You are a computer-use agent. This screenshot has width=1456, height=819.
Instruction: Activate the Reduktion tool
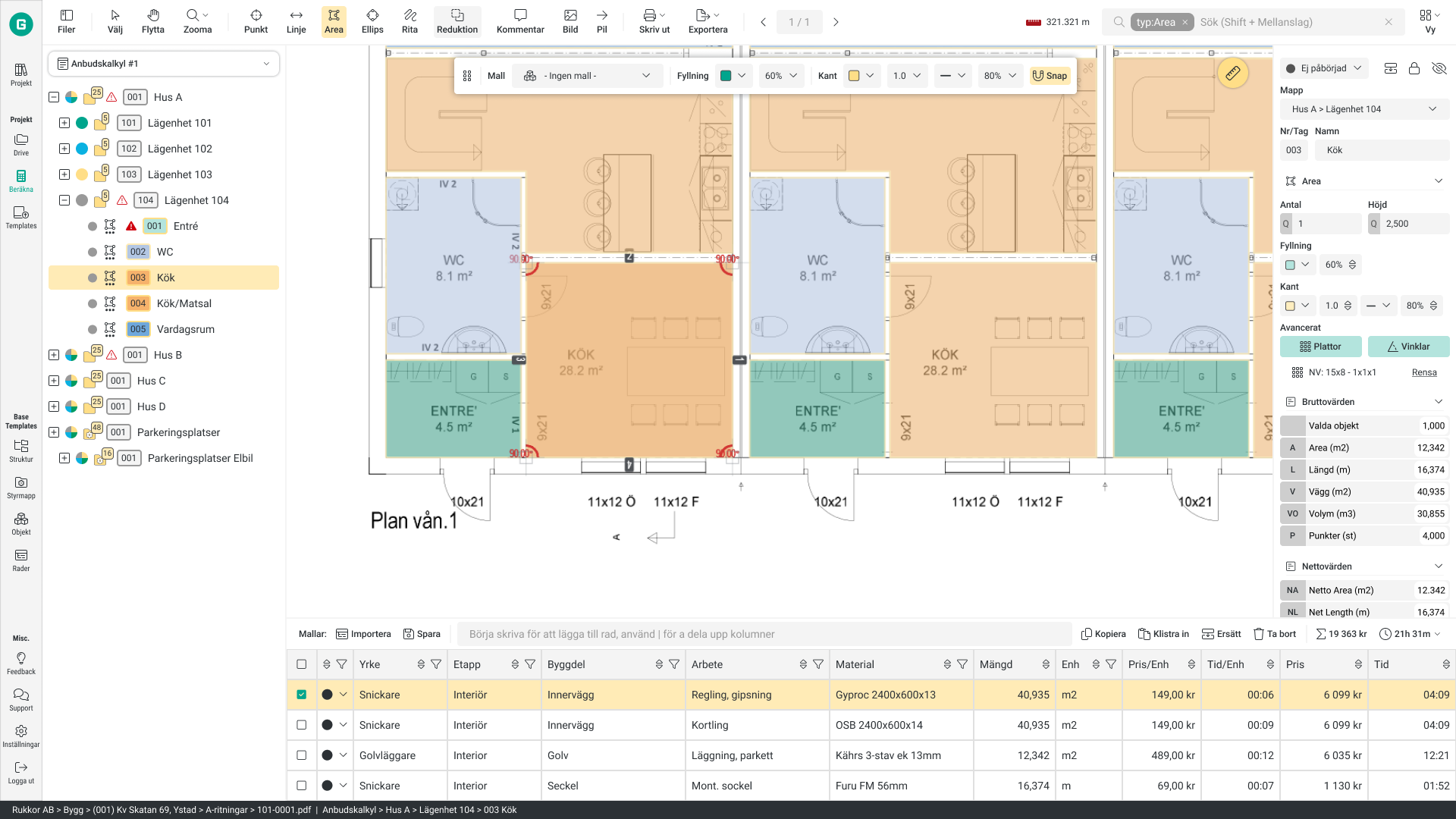coord(457,21)
